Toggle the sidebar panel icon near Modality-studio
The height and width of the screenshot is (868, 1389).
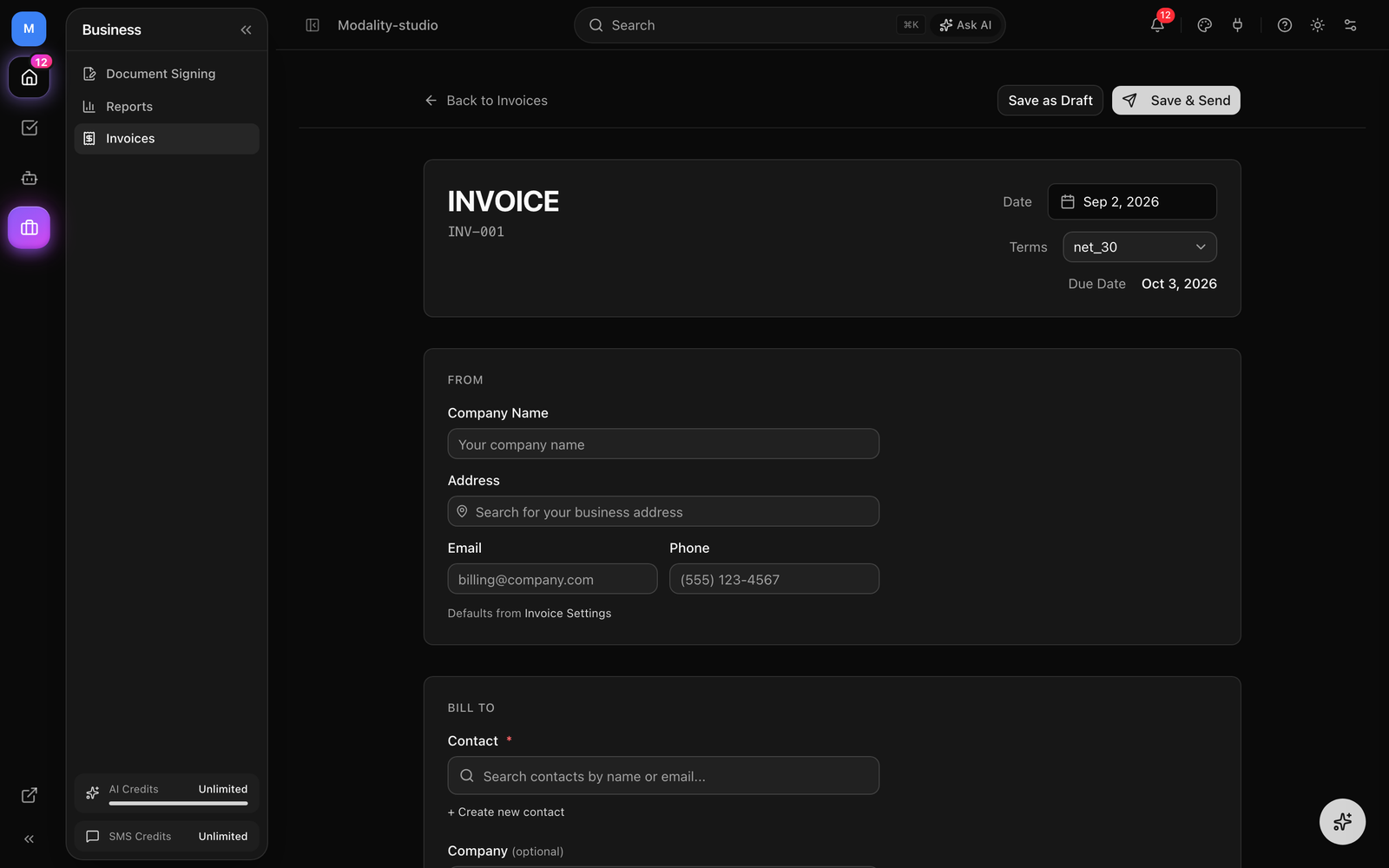[x=313, y=25]
